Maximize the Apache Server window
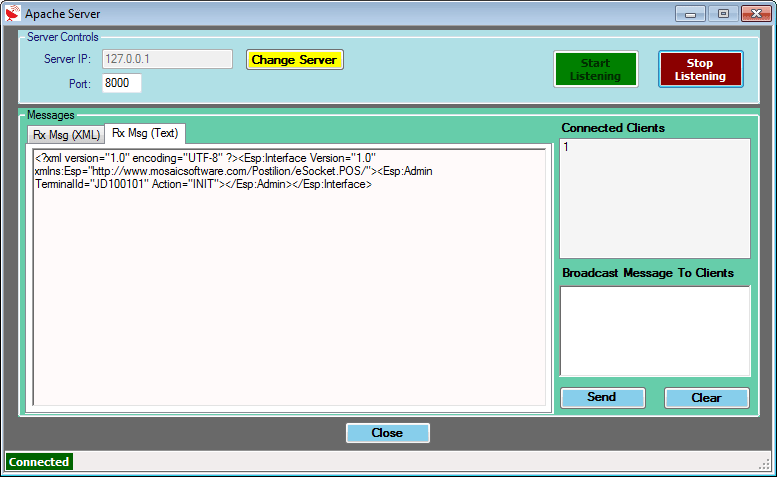 coord(723,14)
